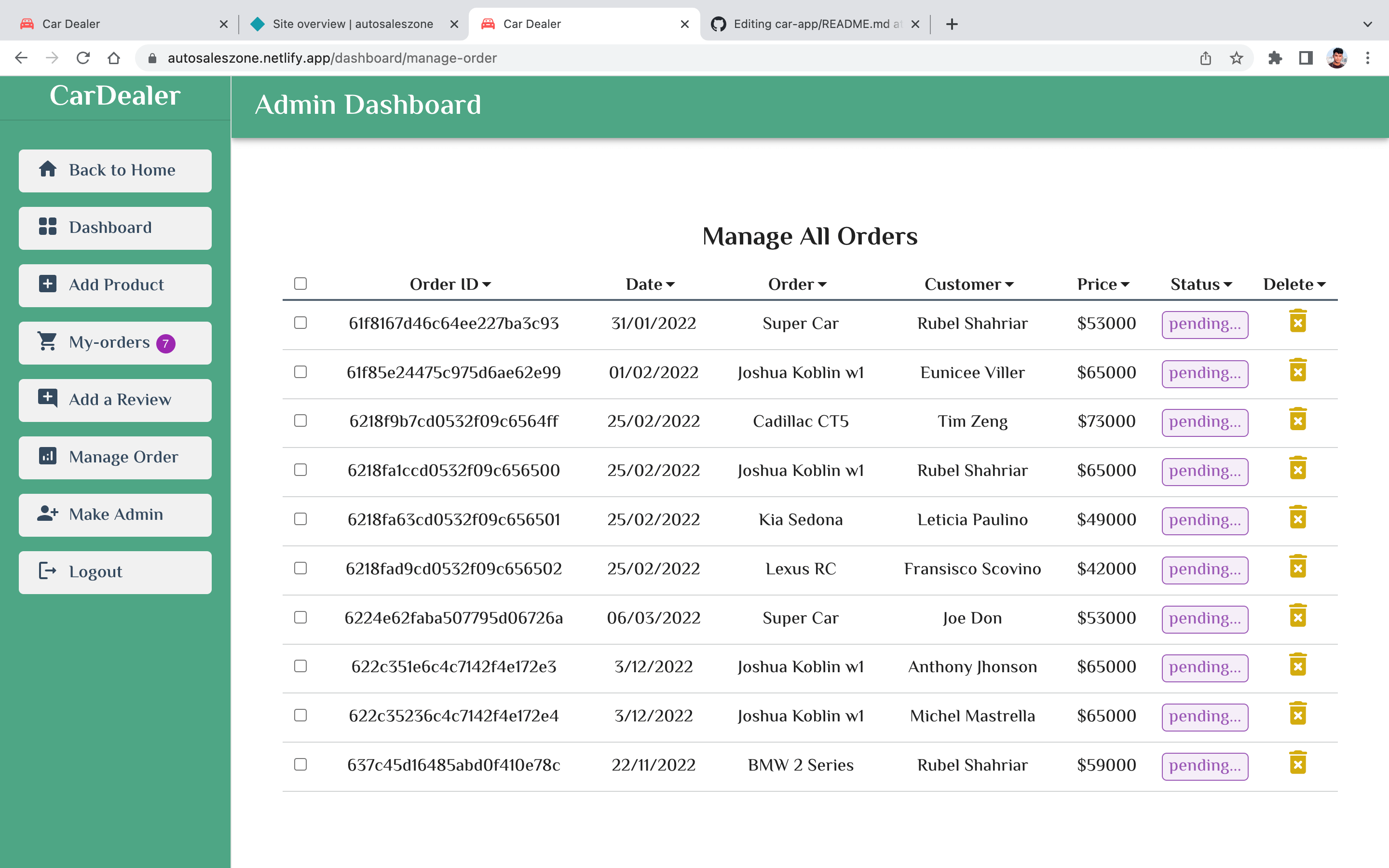Expand the Customer column header dropdown

point(969,285)
